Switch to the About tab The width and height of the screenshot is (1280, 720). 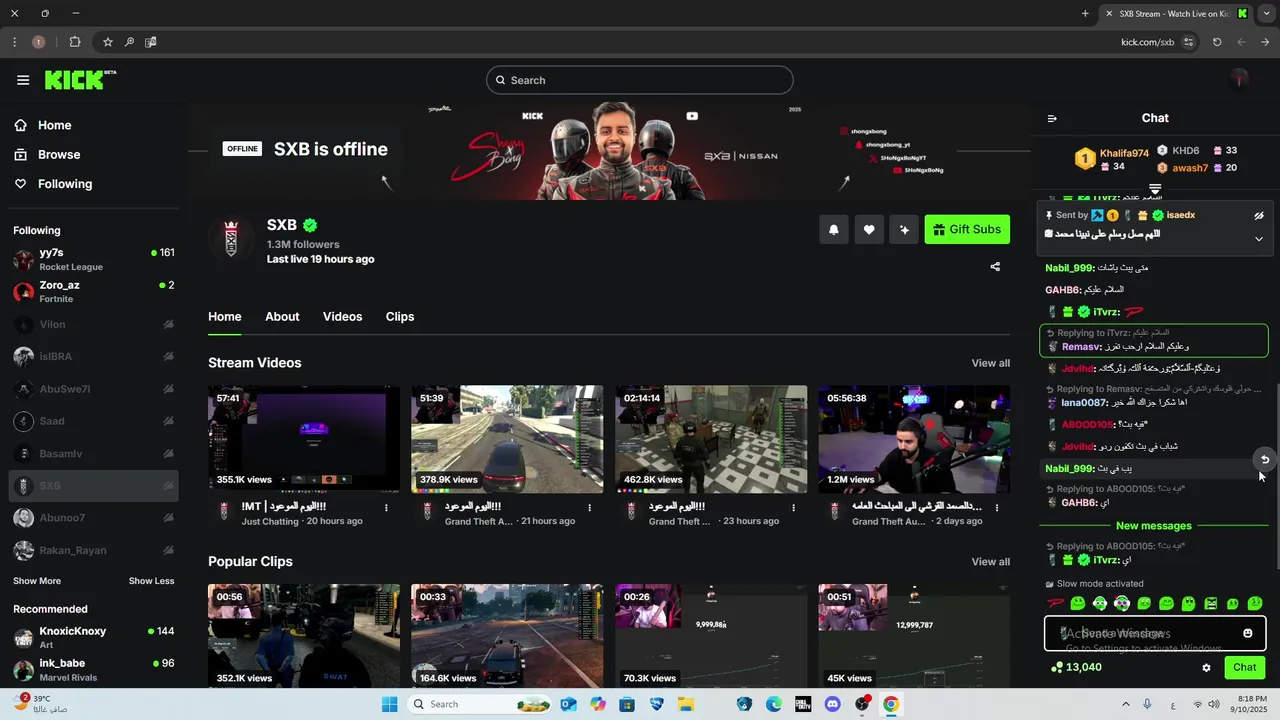[x=282, y=316]
